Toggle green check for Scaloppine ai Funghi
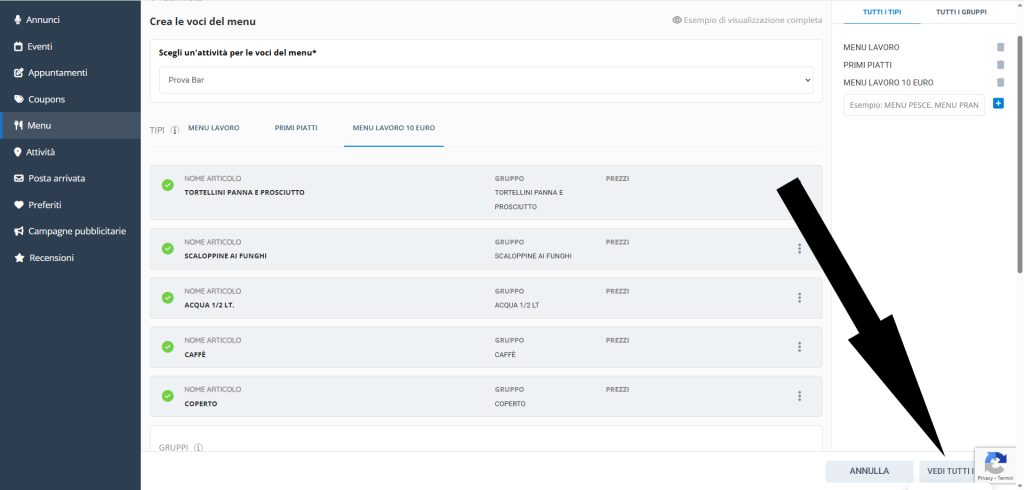 [x=167, y=249]
